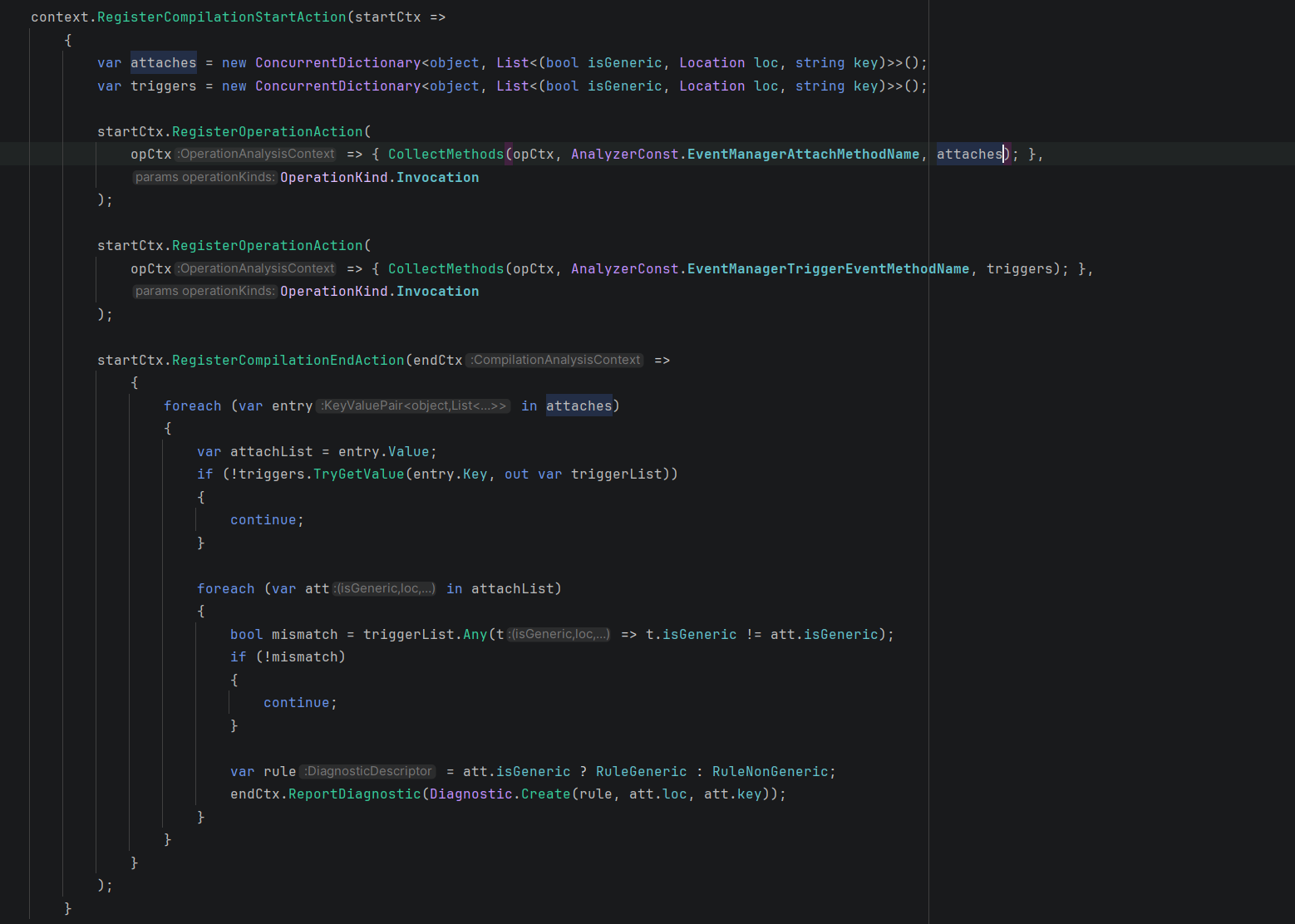Click the Any method on triggerList
Image resolution: width=1295 pixels, height=924 pixels.
[x=475, y=634]
